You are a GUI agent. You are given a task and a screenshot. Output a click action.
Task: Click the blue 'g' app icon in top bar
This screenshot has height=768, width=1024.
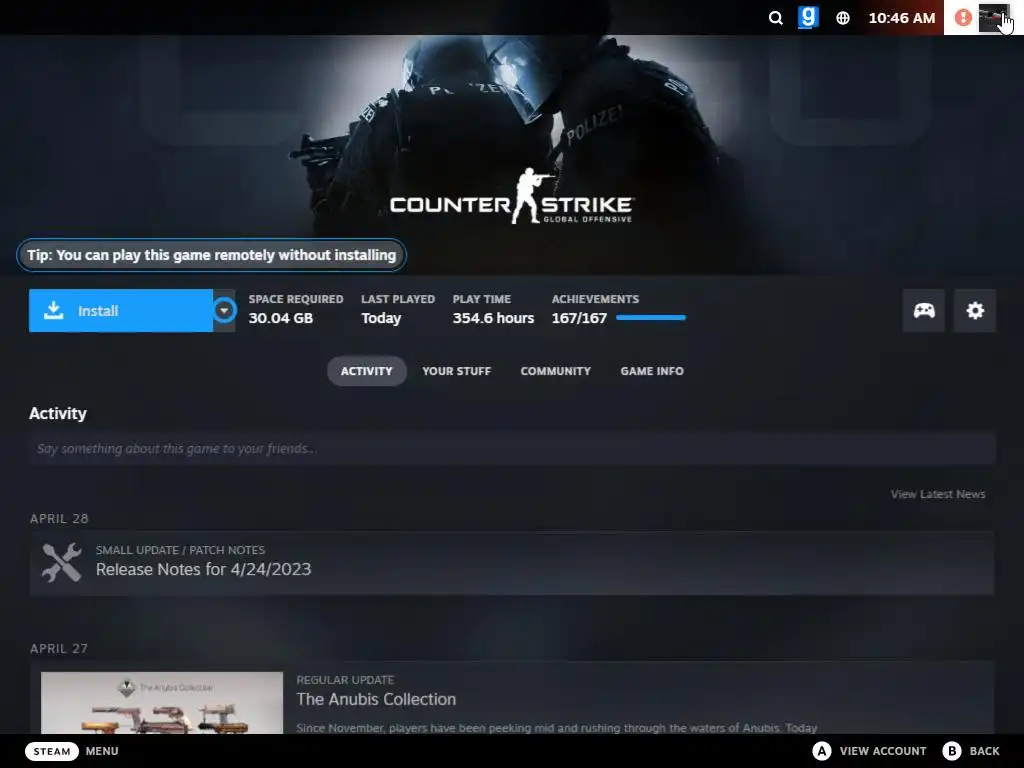coord(808,17)
